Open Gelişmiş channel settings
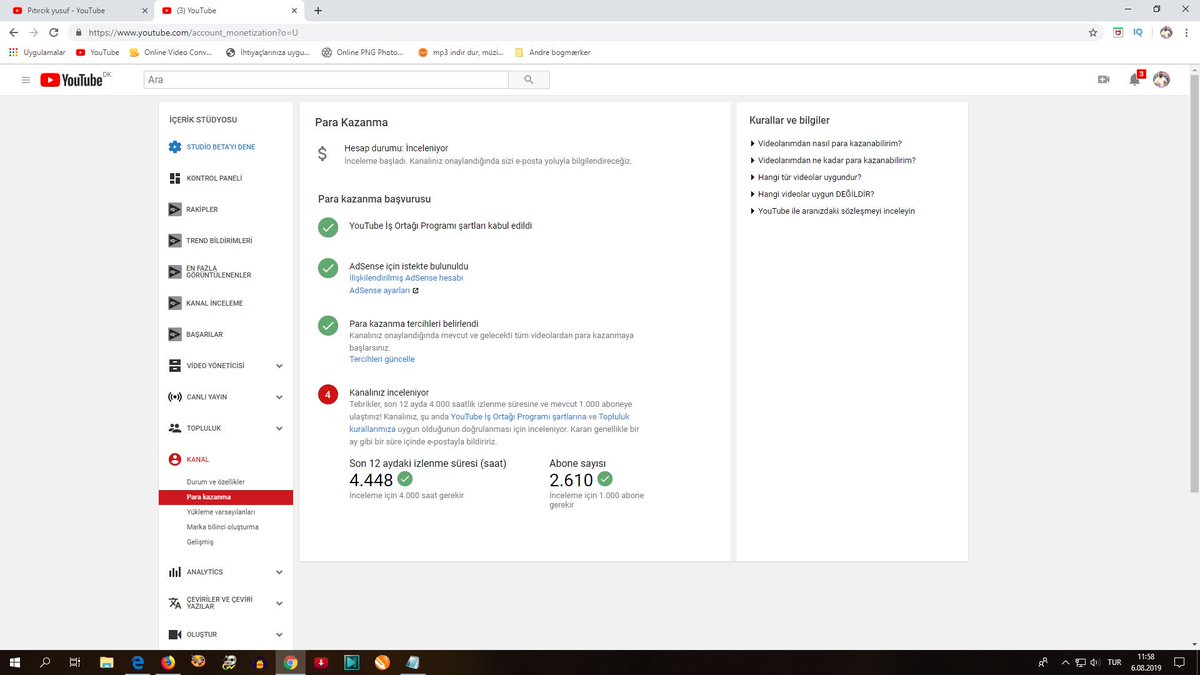Screen dimensions: 1200x675 click(200, 542)
